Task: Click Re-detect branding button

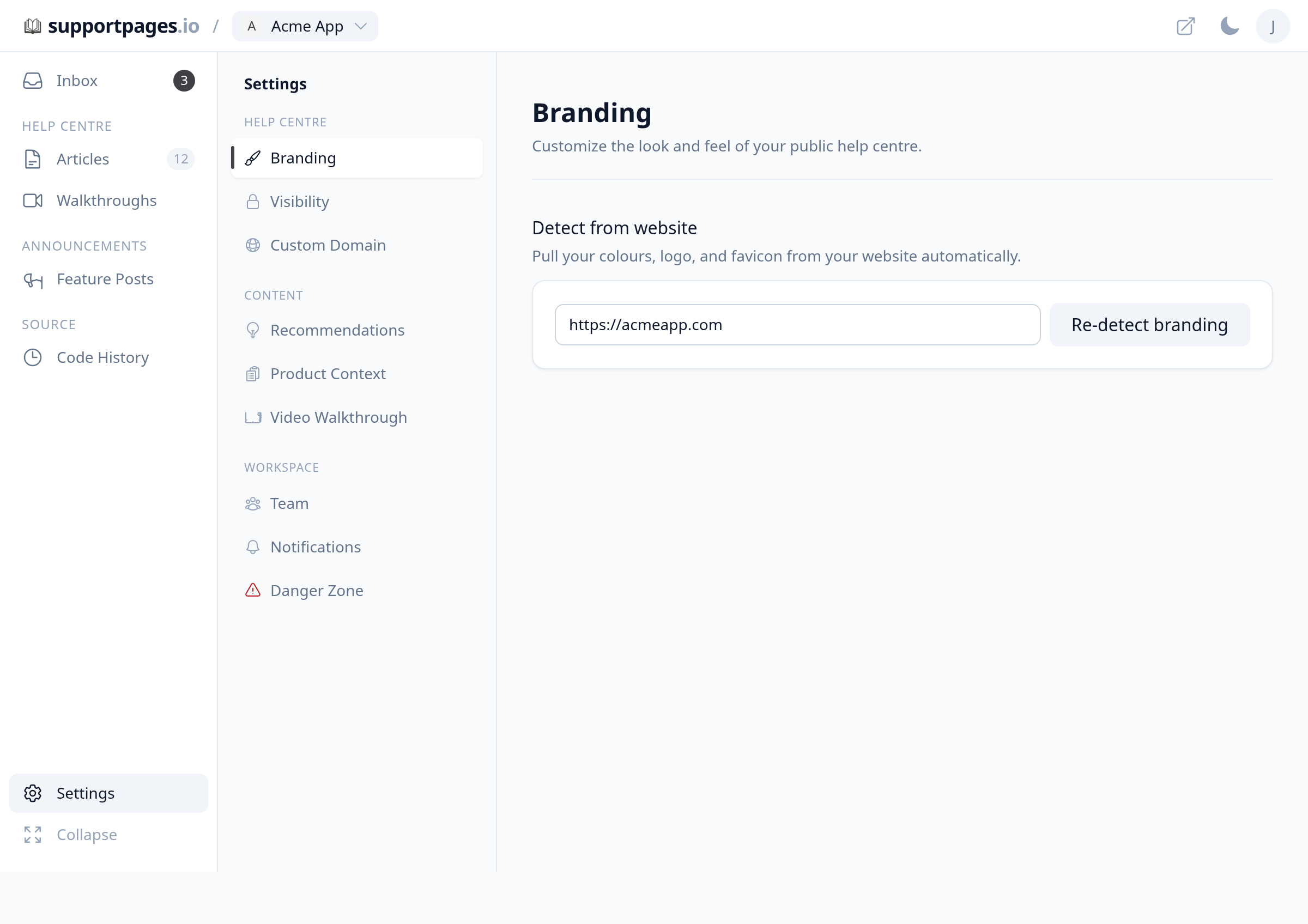Action: 1149,325
